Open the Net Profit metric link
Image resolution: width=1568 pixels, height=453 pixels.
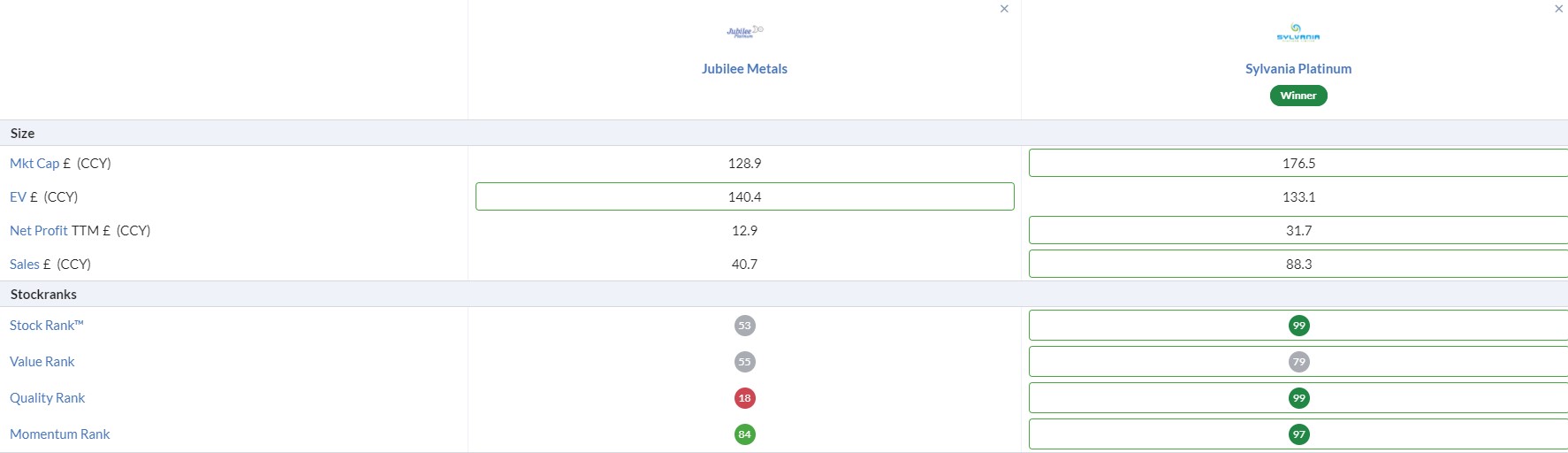tap(39, 231)
